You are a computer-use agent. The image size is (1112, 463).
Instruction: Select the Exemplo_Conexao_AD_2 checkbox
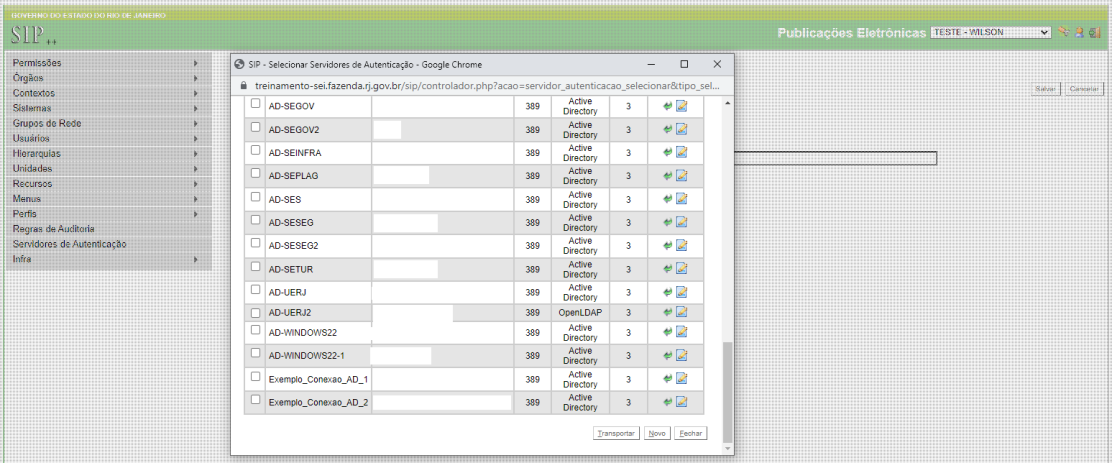[x=255, y=400]
